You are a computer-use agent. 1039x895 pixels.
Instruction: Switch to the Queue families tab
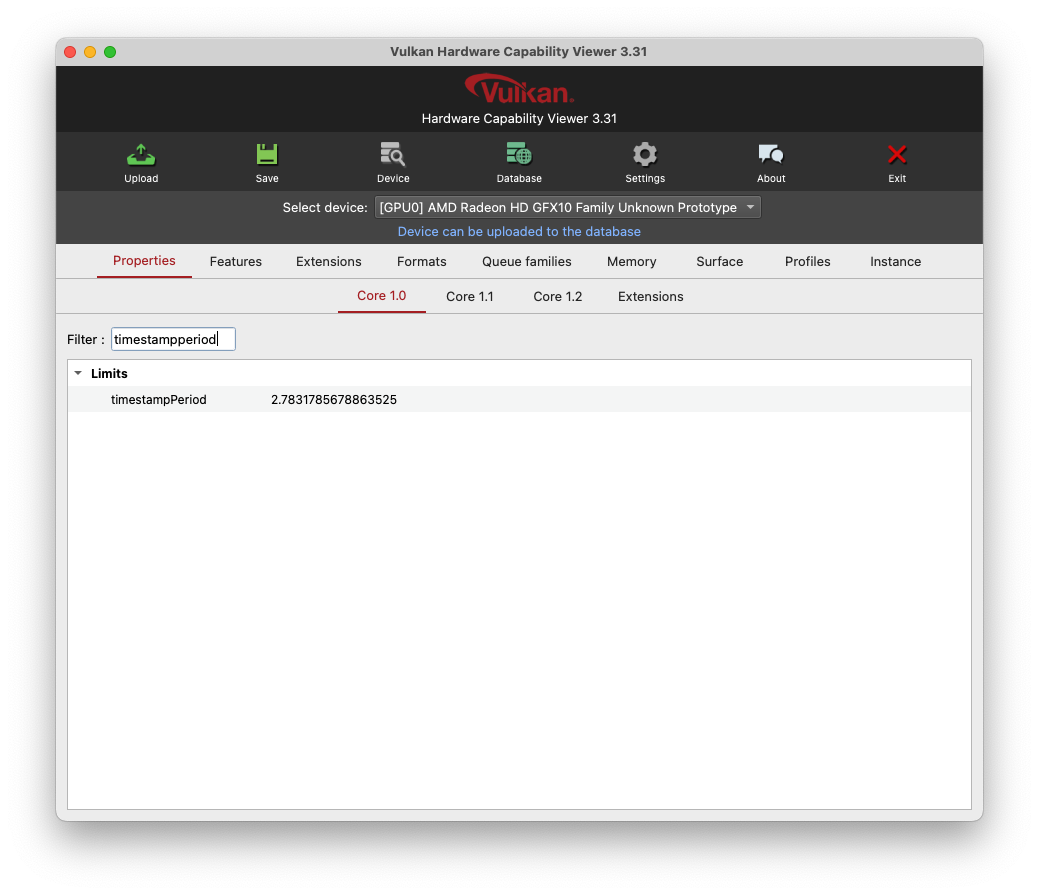pos(526,261)
